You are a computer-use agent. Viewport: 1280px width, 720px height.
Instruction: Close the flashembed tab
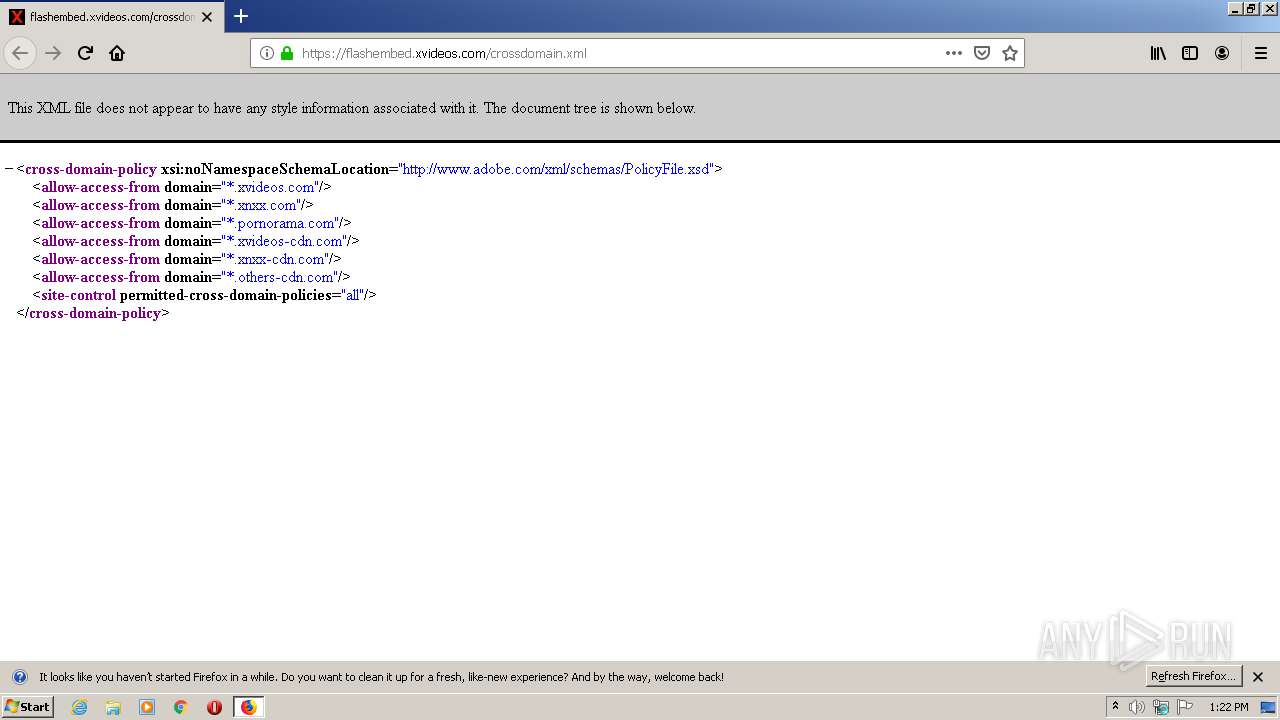(x=207, y=17)
